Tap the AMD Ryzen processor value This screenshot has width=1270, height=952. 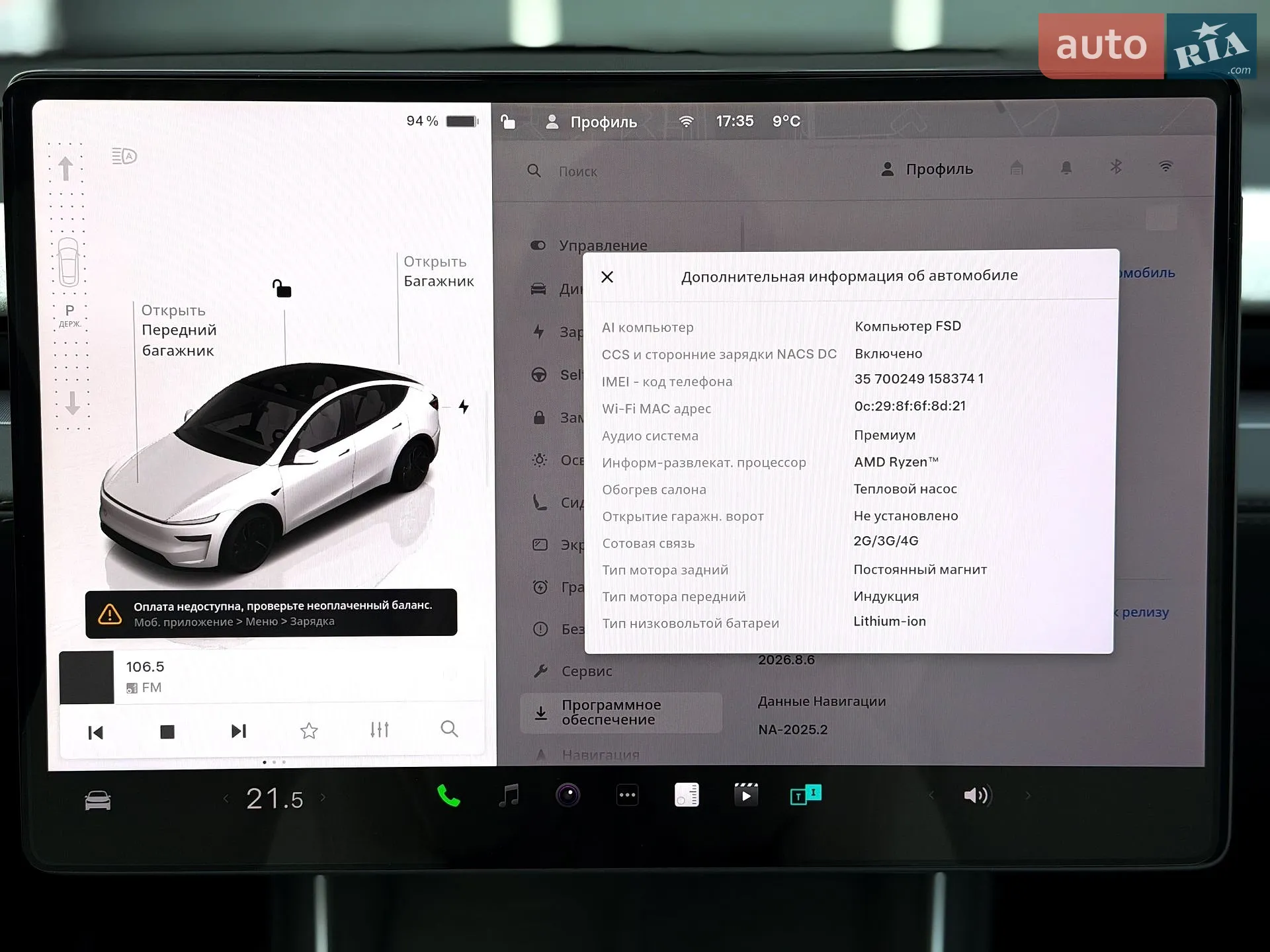coord(896,462)
